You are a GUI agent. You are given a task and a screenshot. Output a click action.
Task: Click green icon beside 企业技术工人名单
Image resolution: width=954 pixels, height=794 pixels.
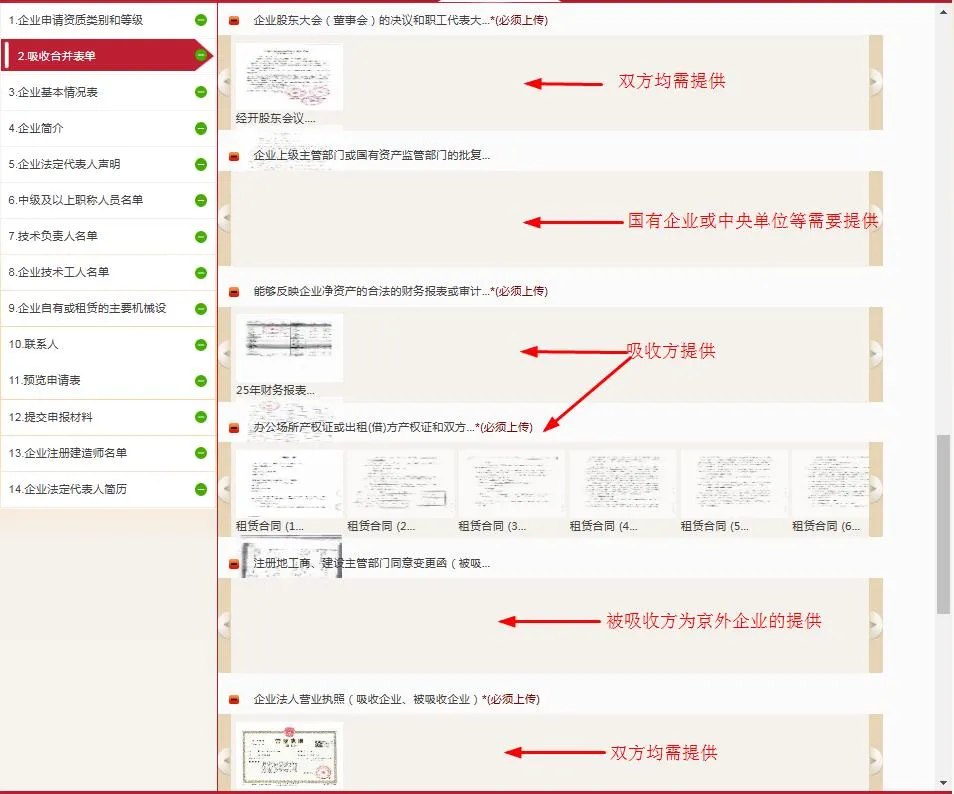[x=201, y=272]
